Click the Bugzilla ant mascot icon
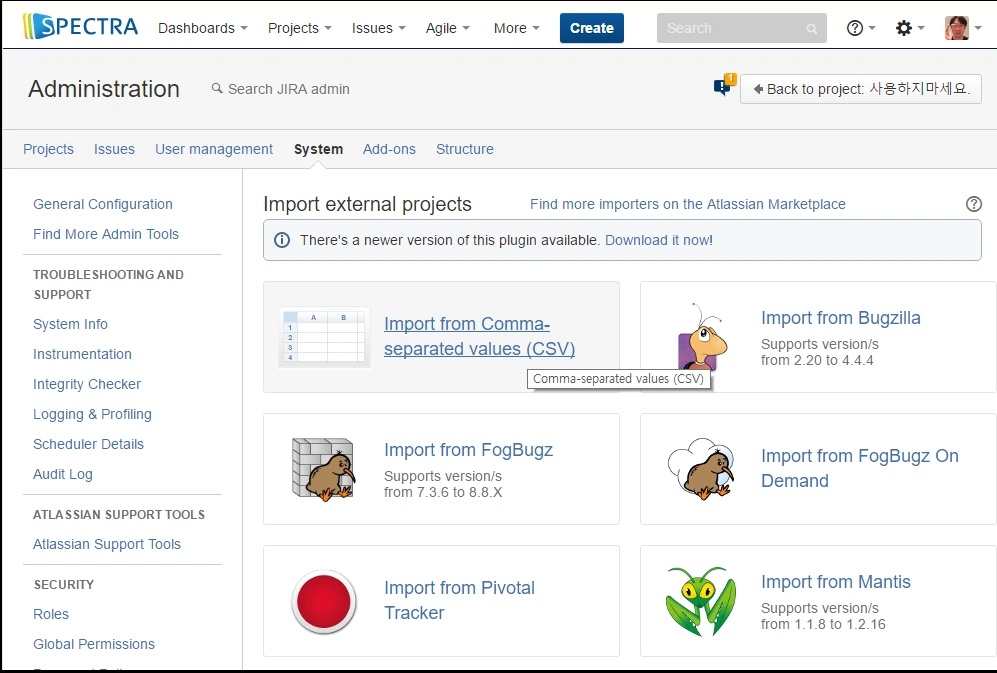The height and width of the screenshot is (673, 997). (701, 336)
